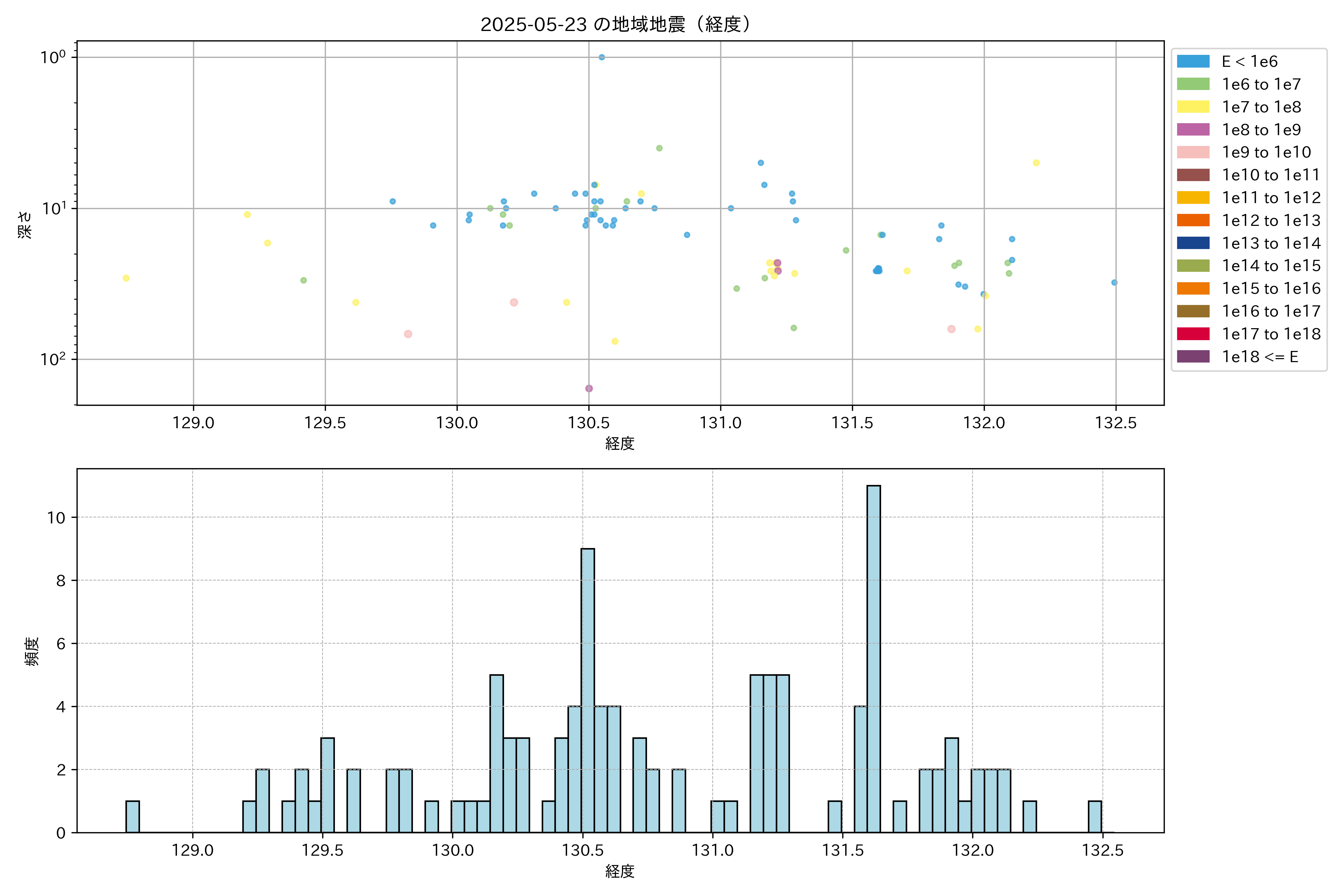Viewport: 1344px width, 896px height.
Task: Click the blue E < 1e6 legend swatch
Action: [x=1192, y=62]
